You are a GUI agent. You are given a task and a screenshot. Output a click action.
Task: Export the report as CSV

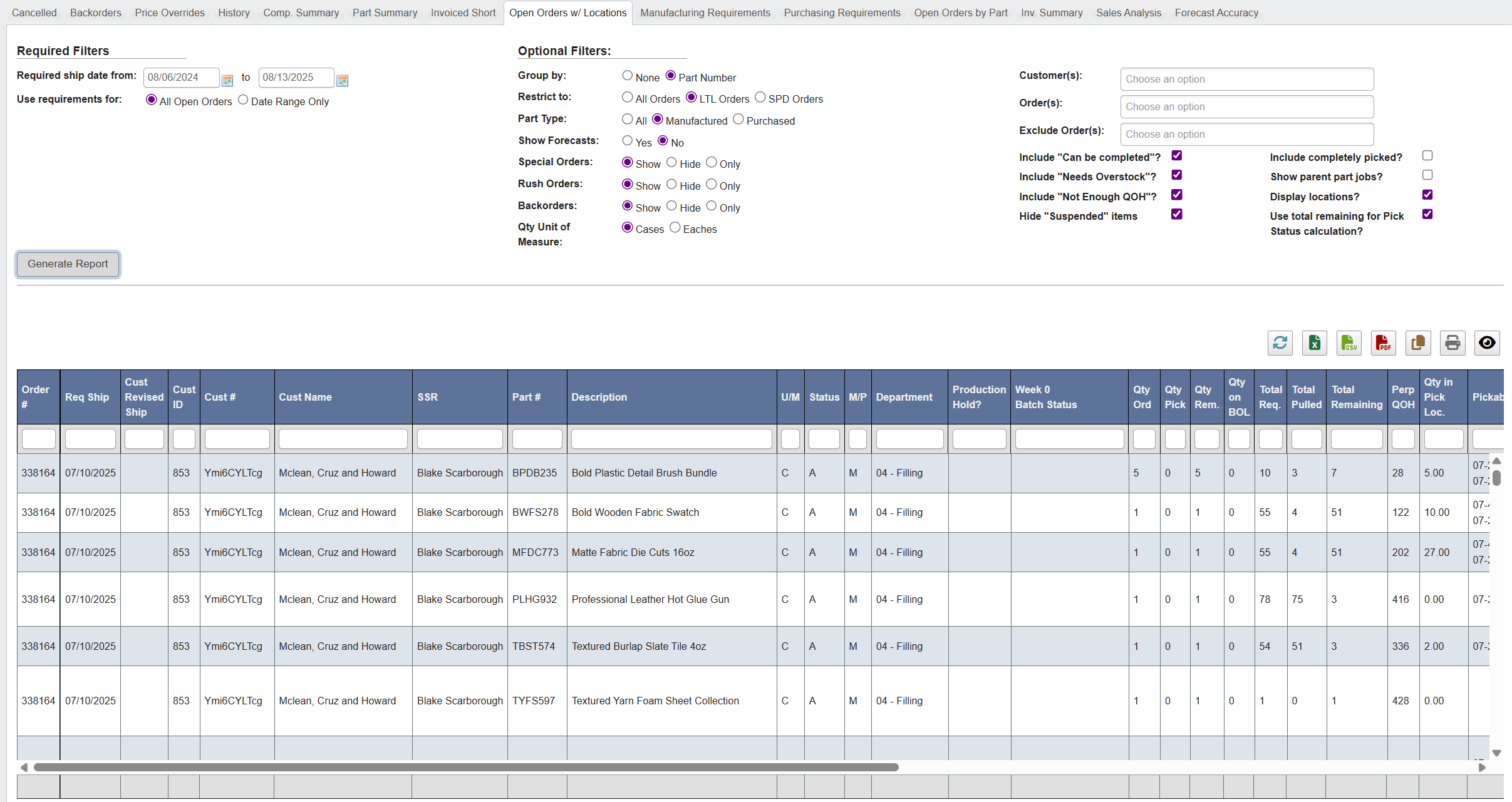(1349, 343)
